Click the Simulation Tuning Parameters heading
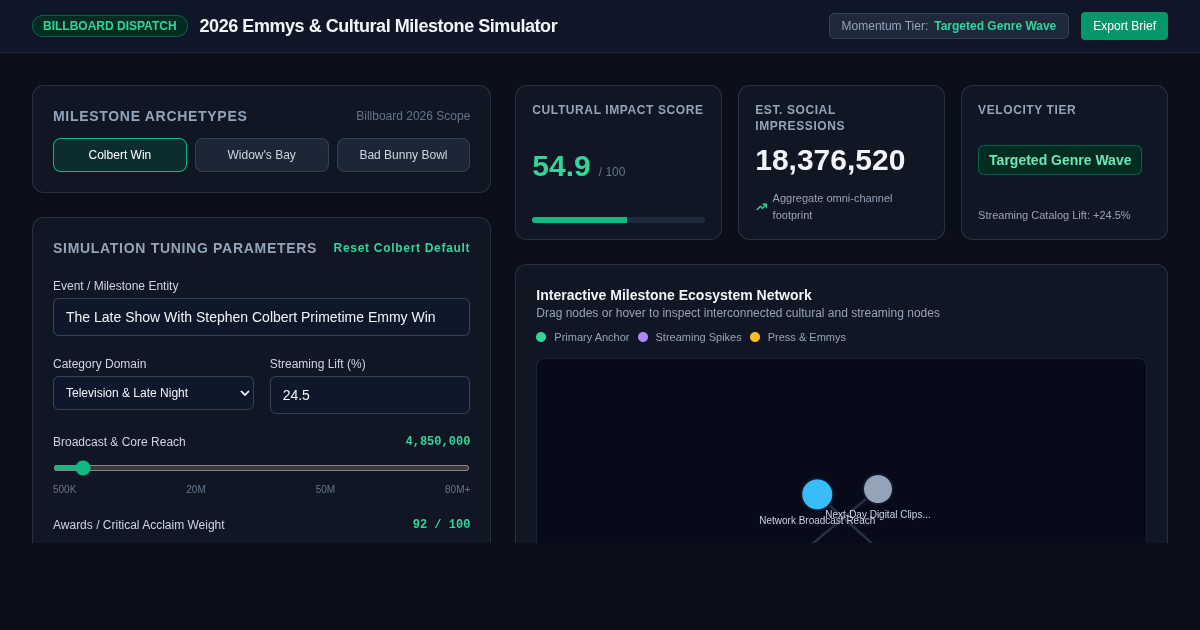This screenshot has height=630, width=1200. 185,248
